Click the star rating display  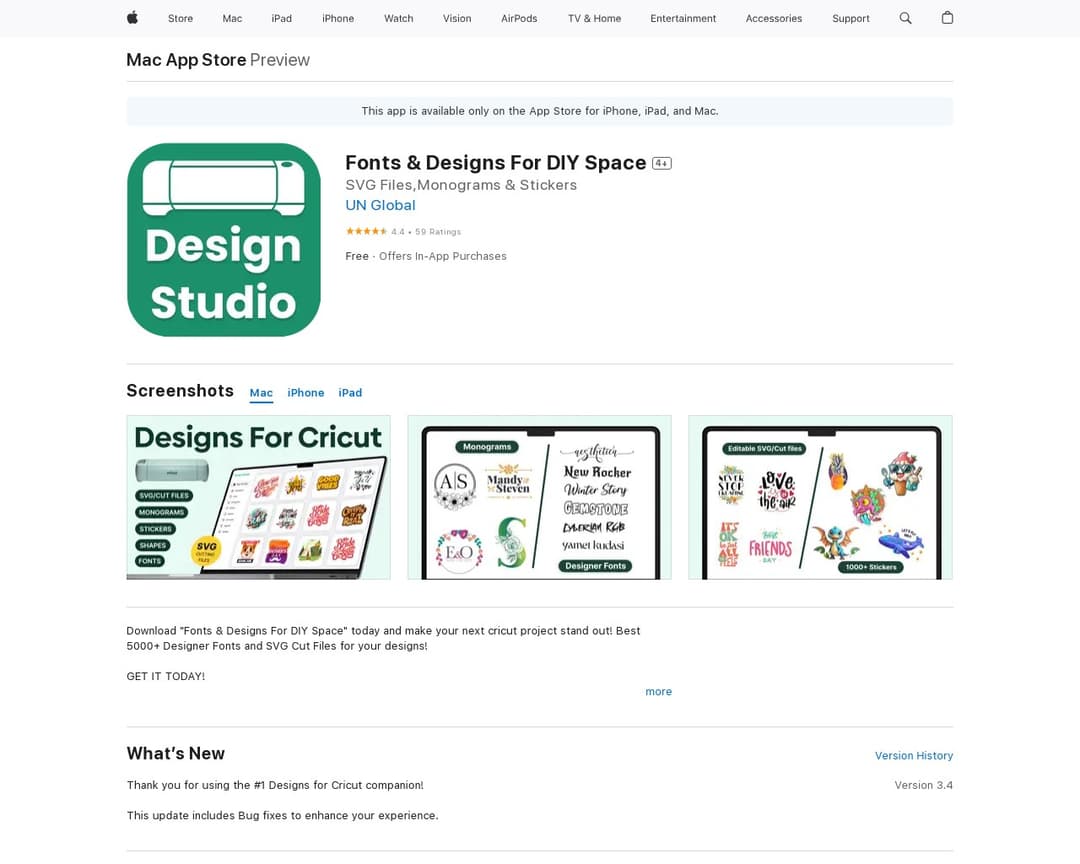(366, 231)
